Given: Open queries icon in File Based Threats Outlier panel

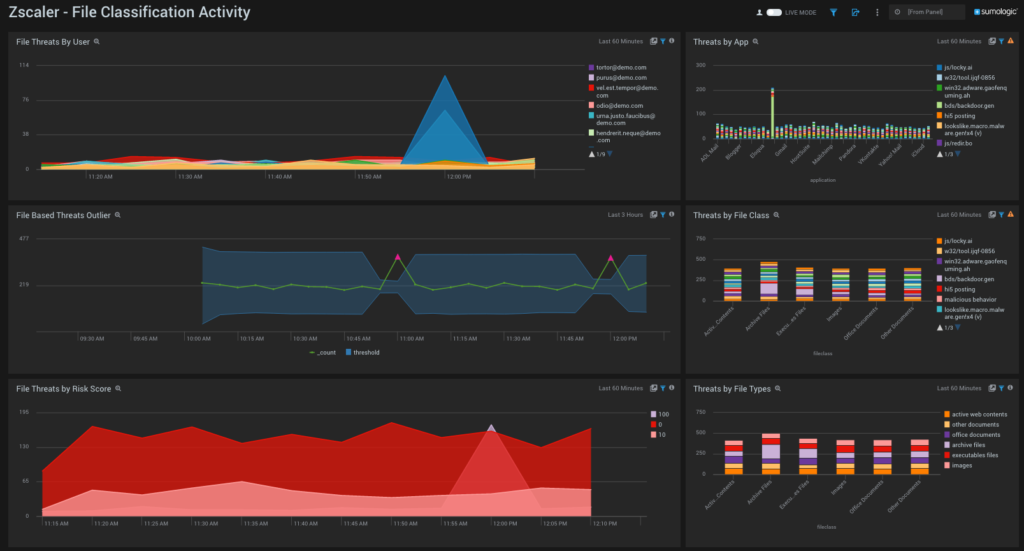Looking at the screenshot, I should (x=654, y=214).
